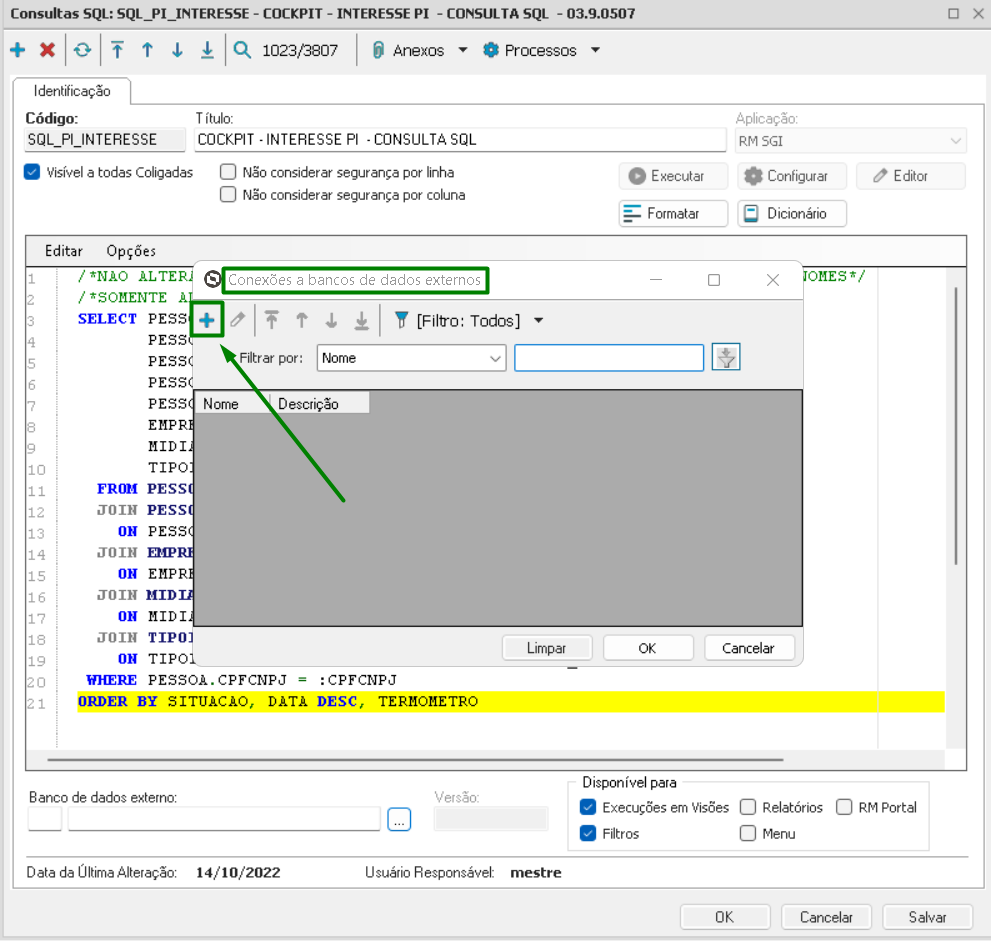Go to last record in main toolbar
This screenshot has height=941, width=991.
point(207,50)
